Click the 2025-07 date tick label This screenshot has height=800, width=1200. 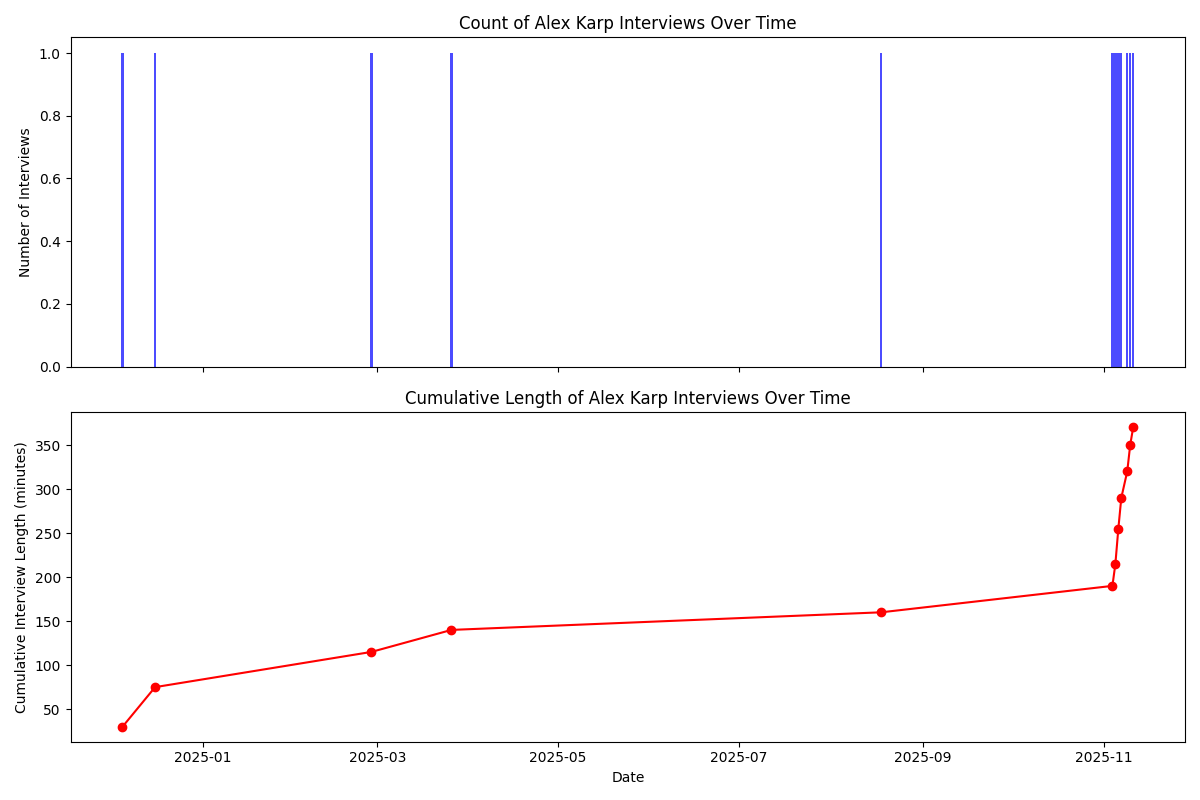739,757
